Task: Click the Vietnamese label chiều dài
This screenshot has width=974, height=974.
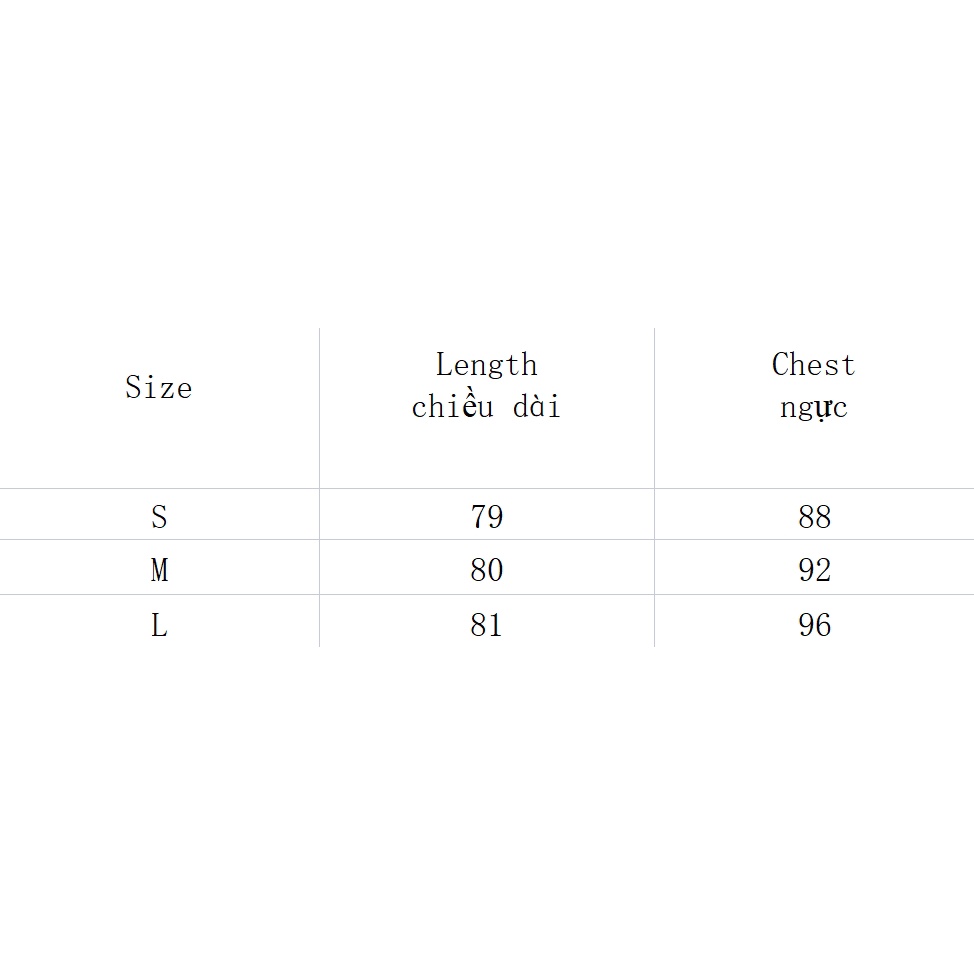Action: [486, 407]
